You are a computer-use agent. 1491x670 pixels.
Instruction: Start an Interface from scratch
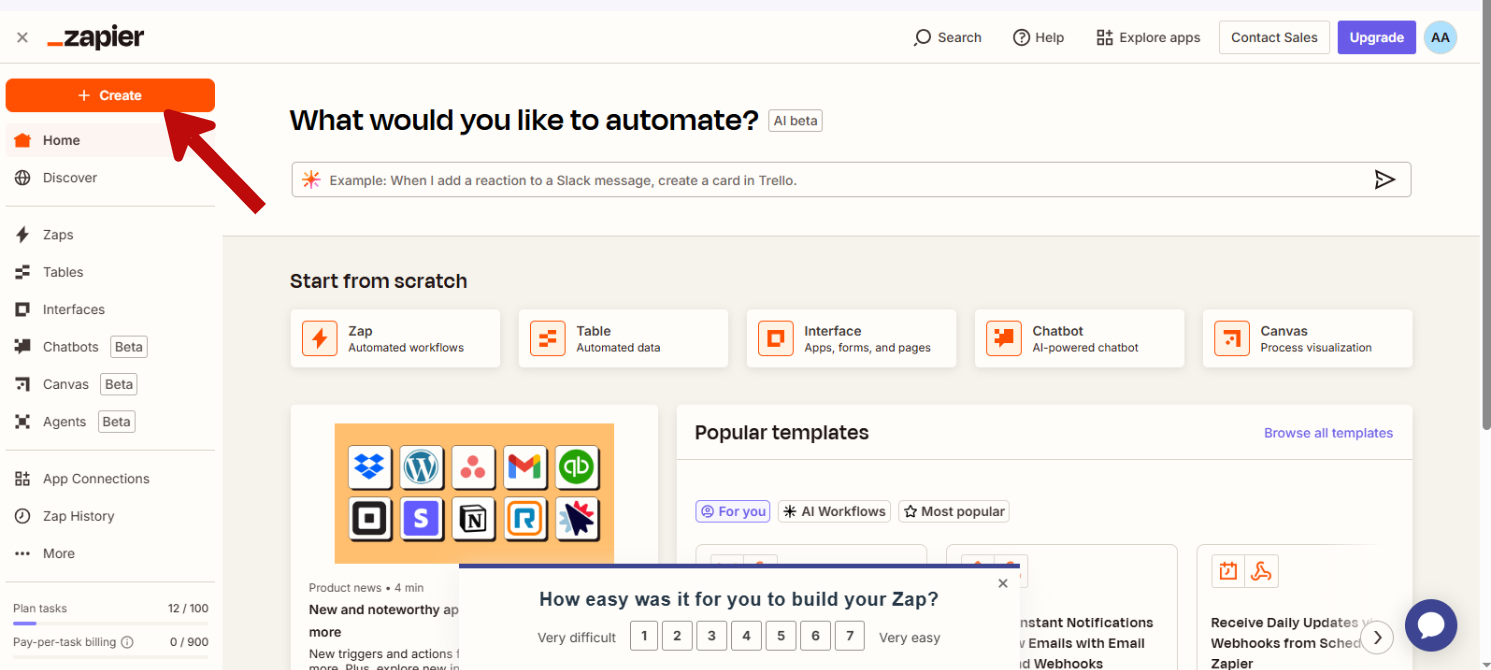(x=851, y=338)
